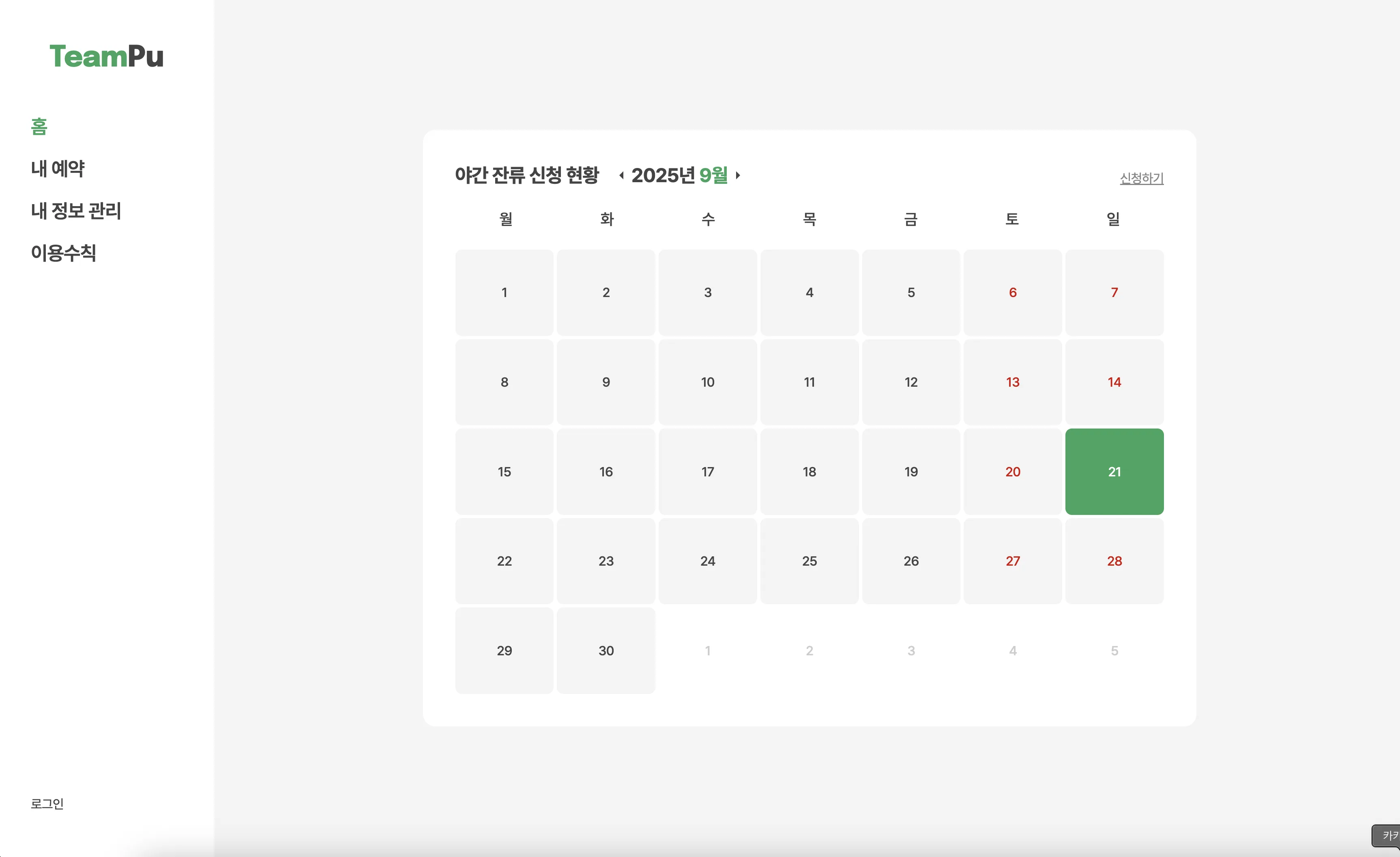1400x857 pixels.
Task: Click date 17 on calendar
Action: point(707,472)
